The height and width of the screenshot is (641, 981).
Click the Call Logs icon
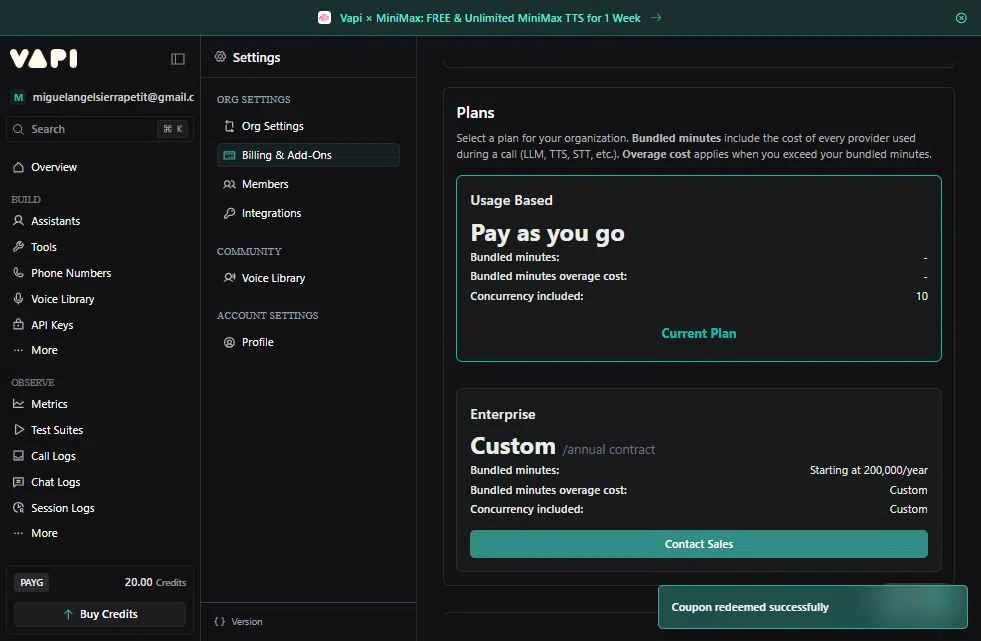tap(19, 456)
